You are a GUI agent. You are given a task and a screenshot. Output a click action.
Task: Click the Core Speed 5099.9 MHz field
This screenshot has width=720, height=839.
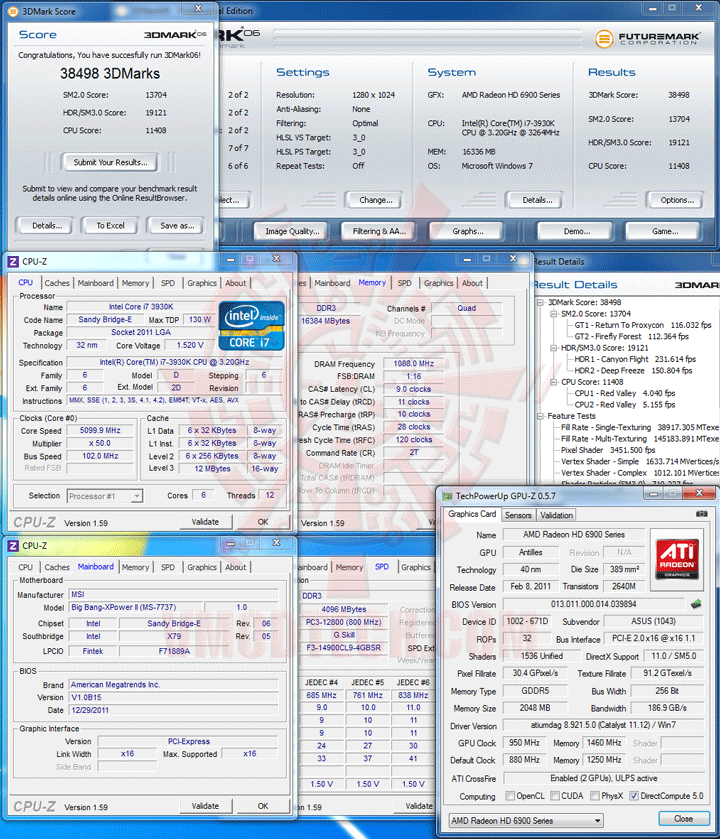click(x=100, y=431)
